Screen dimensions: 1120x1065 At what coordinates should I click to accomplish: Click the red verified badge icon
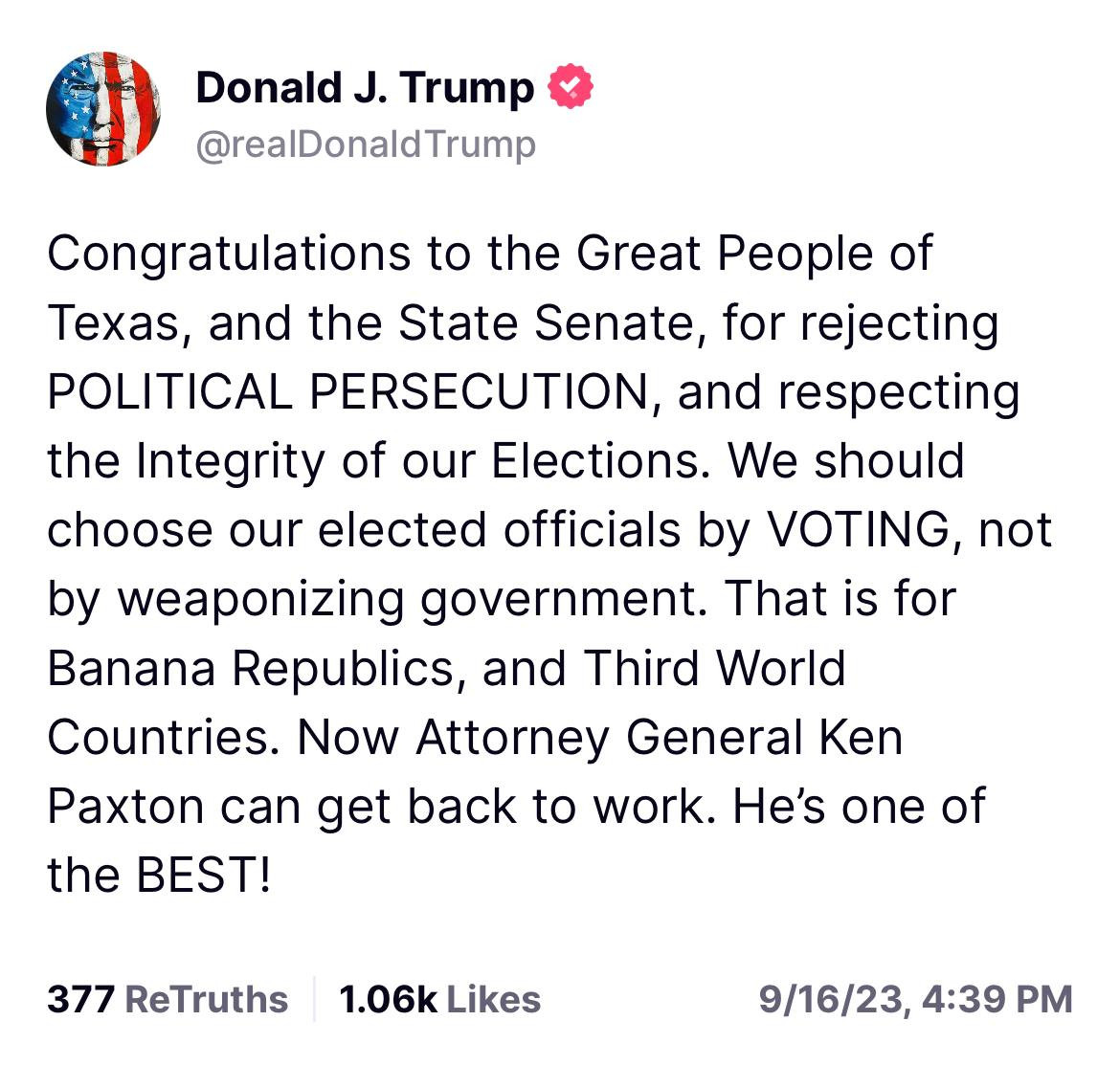[571, 88]
